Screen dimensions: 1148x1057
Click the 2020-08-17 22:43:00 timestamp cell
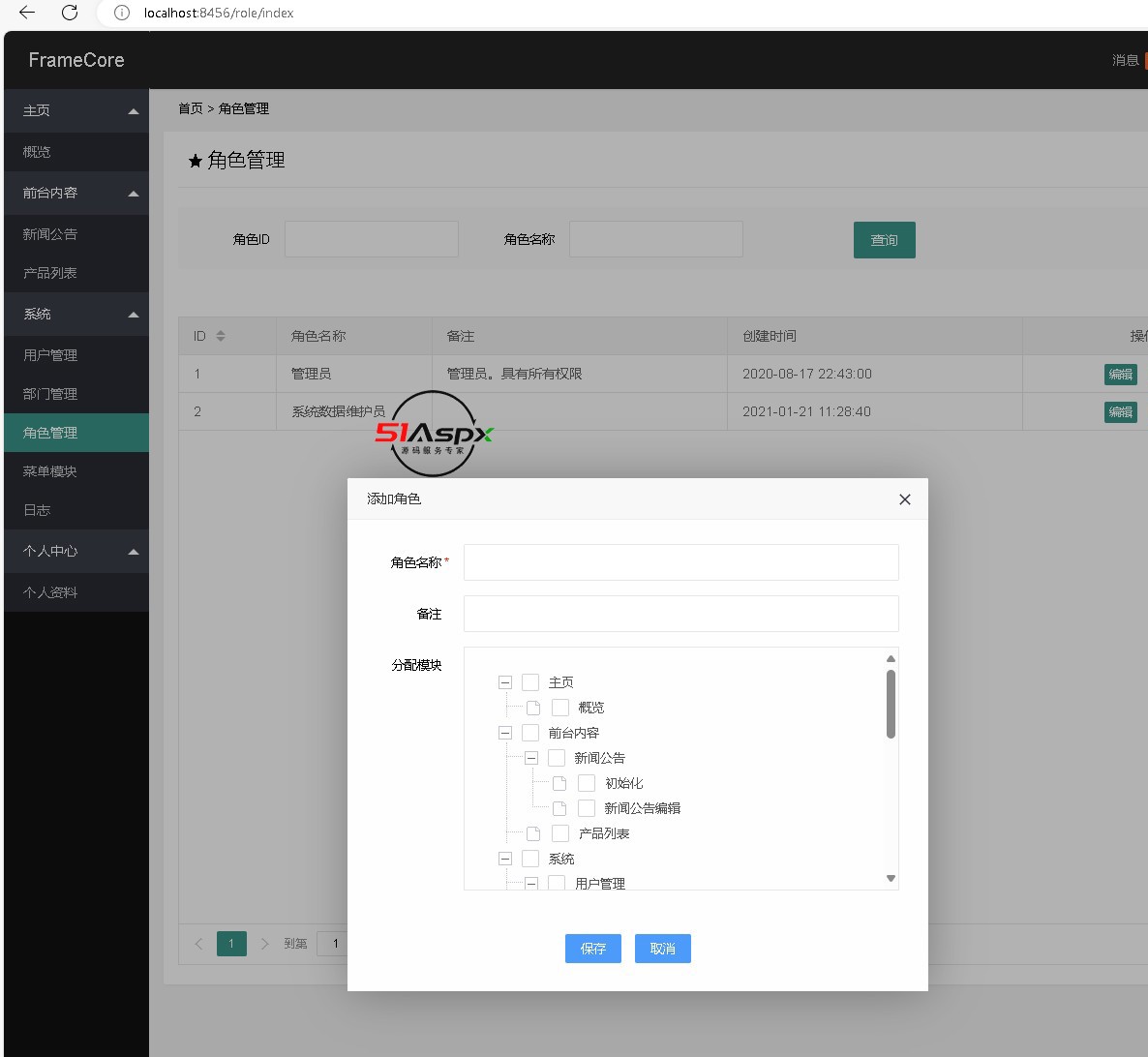[x=875, y=374]
